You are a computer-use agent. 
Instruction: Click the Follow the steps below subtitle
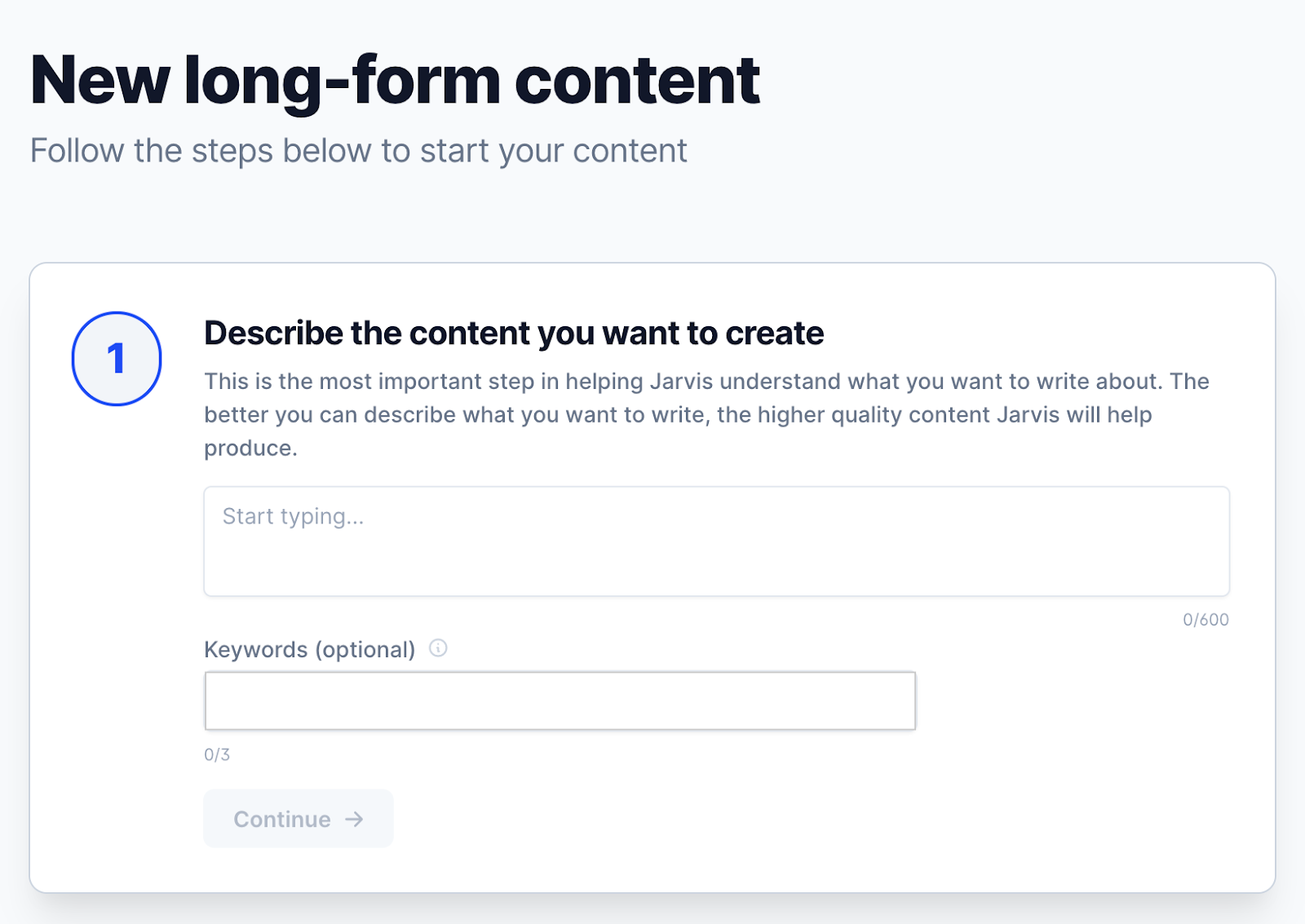358,151
